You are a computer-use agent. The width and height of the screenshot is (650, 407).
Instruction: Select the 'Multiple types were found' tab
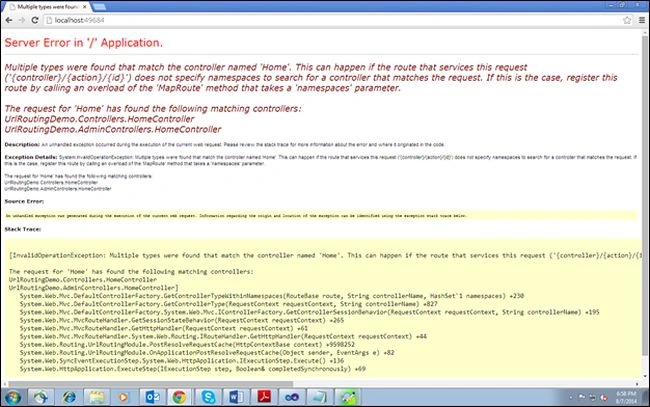click(48, 7)
